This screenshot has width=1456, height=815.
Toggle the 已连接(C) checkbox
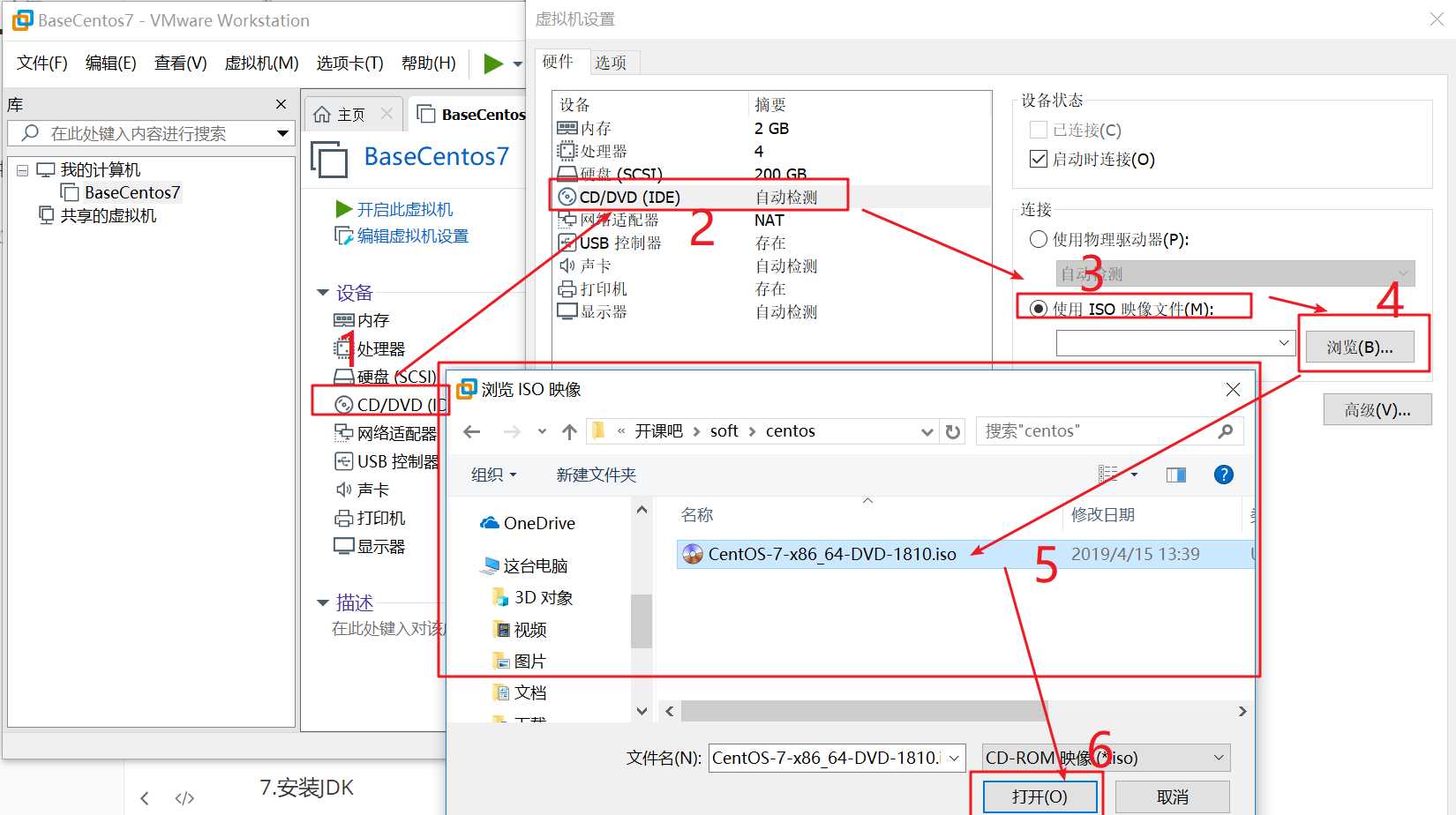click(x=1039, y=130)
